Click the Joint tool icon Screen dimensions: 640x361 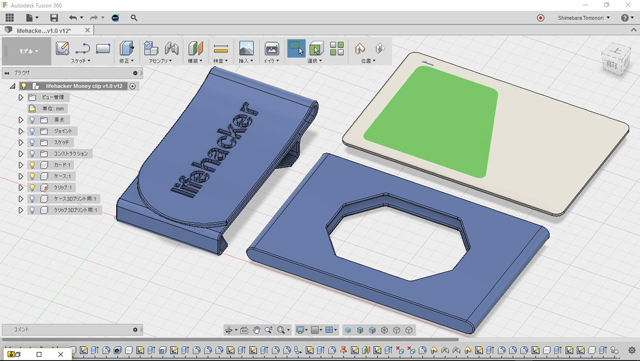(x=172, y=49)
